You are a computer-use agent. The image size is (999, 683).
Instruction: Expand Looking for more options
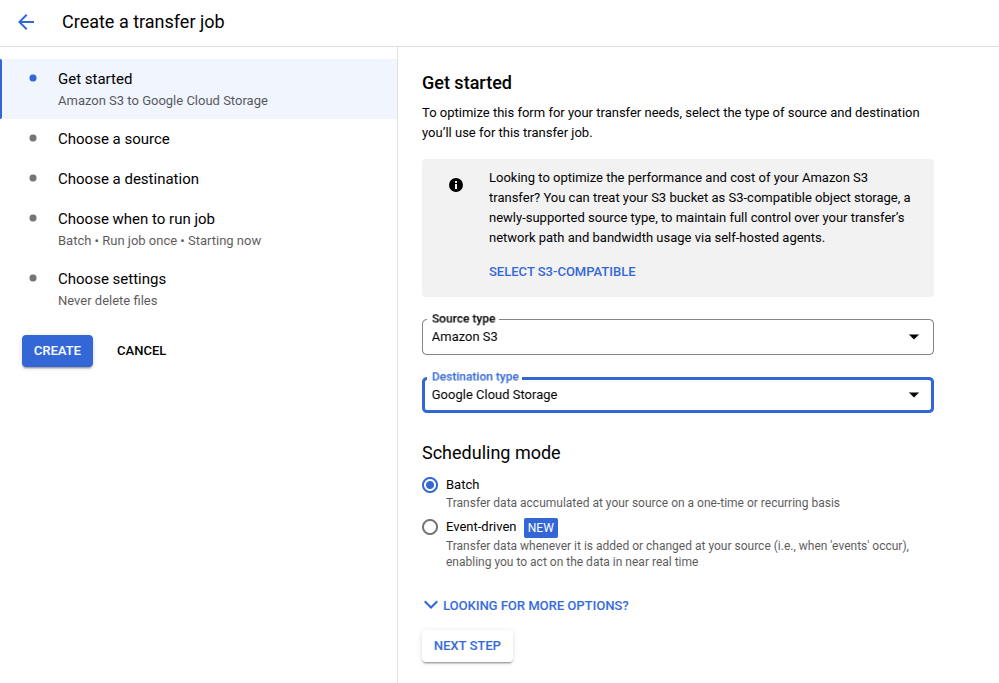(x=526, y=605)
